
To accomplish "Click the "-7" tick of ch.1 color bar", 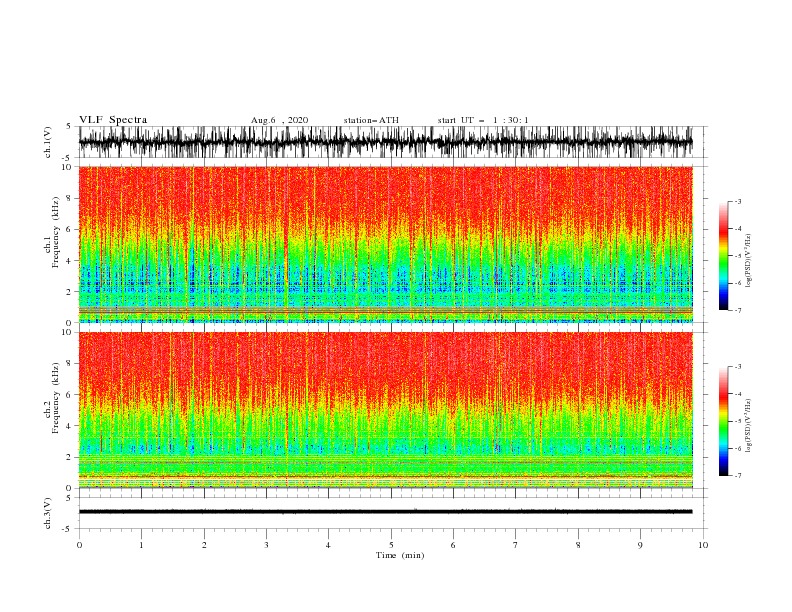I will 738,310.
